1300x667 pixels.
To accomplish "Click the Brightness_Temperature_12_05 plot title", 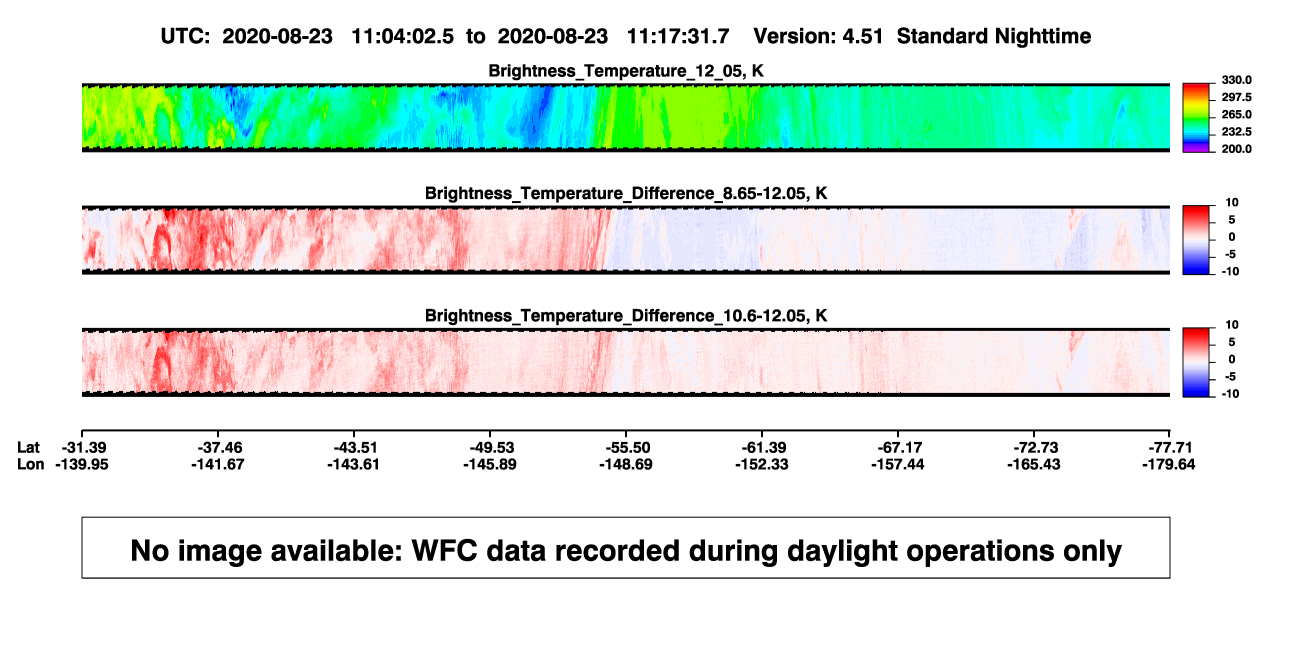I will (626, 71).
